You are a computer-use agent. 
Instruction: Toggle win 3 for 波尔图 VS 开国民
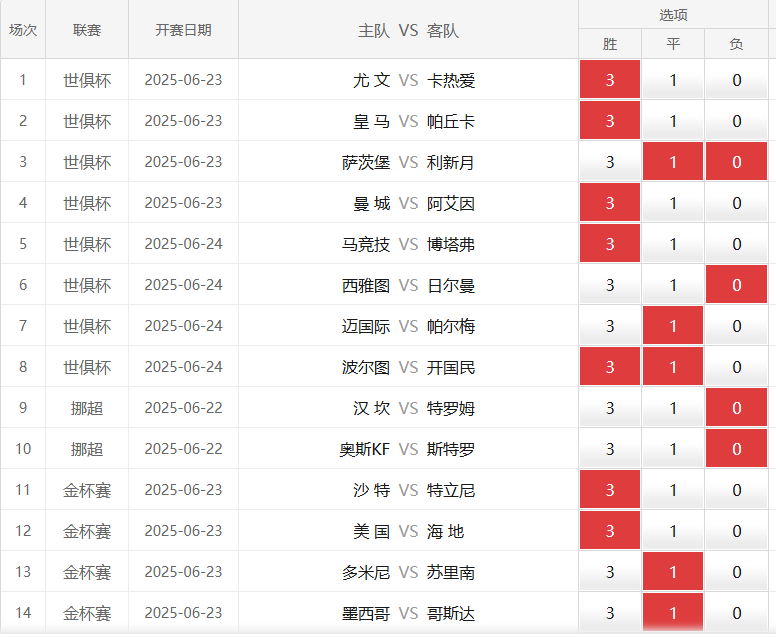click(x=610, y=367)
